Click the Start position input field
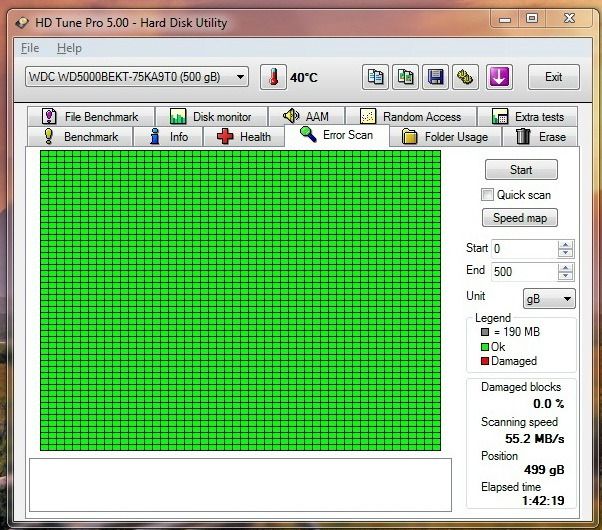 point(524,249)
